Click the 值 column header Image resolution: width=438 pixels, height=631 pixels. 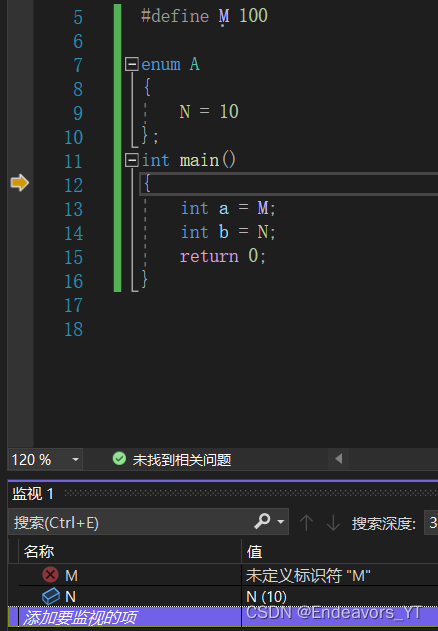click(254, 551)
